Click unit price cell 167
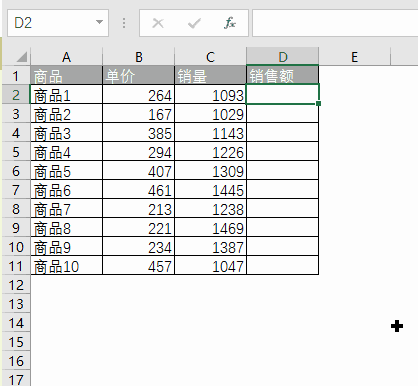Screen dimensions: 418x386 point(139,113)
